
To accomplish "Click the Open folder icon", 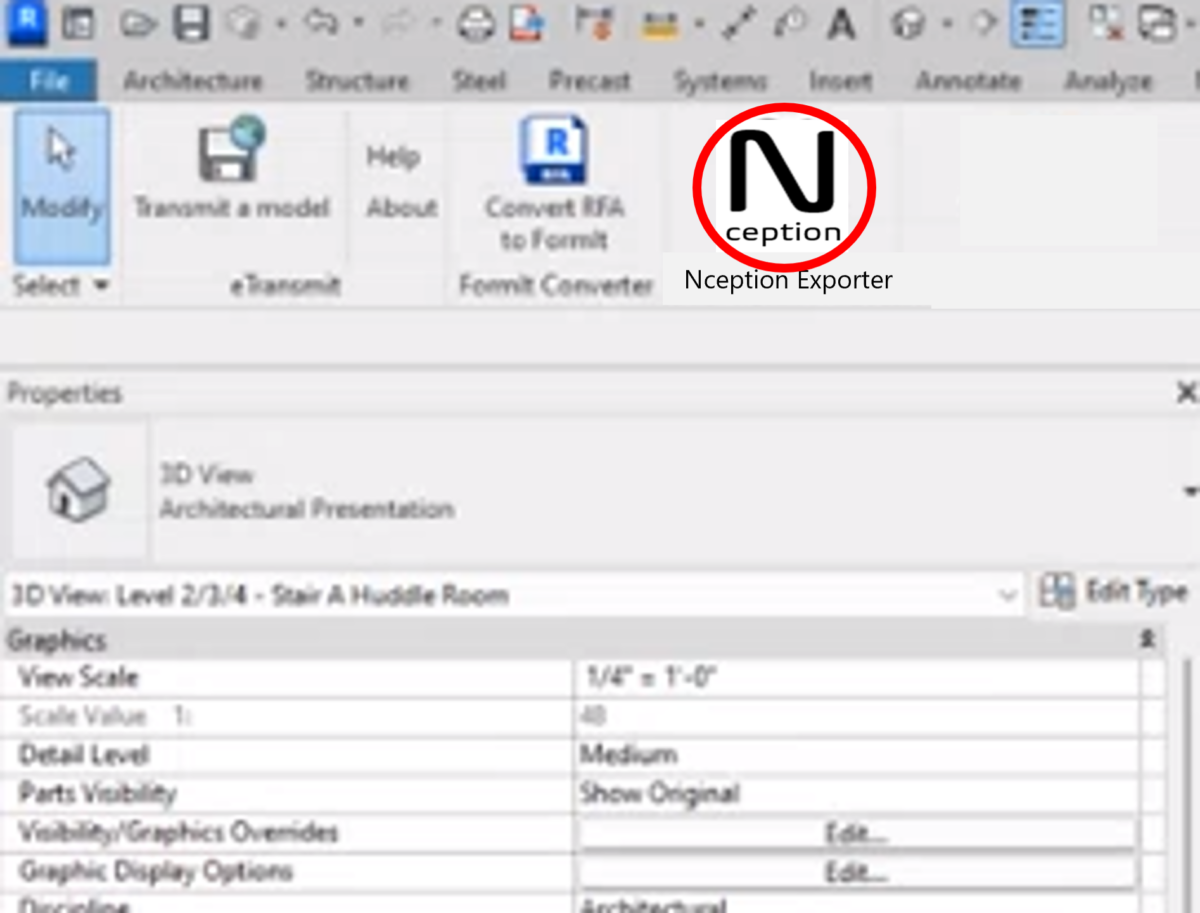I will coord(140,24).
